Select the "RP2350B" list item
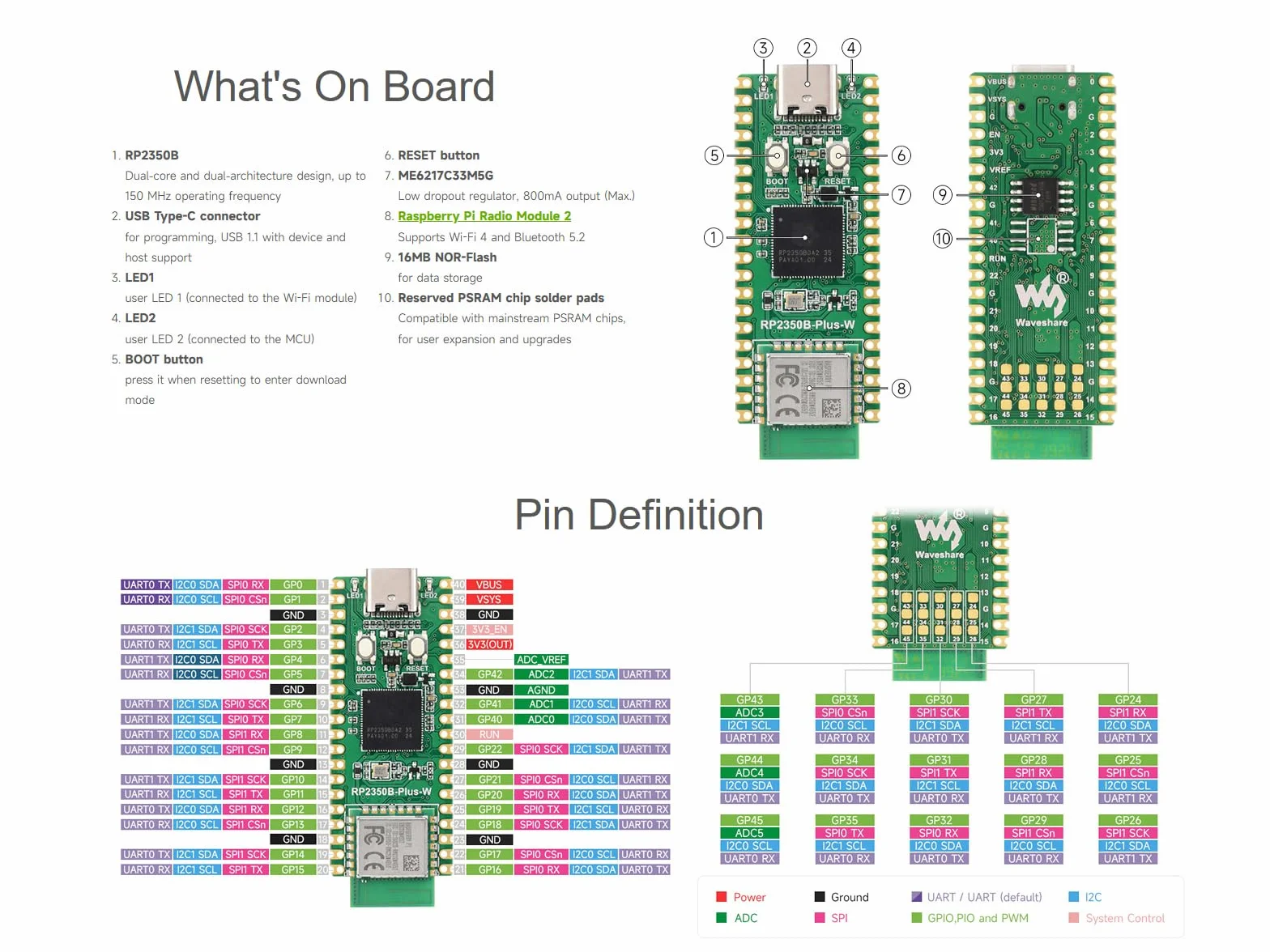1270x952 pixels. click(x=151, y=155)
